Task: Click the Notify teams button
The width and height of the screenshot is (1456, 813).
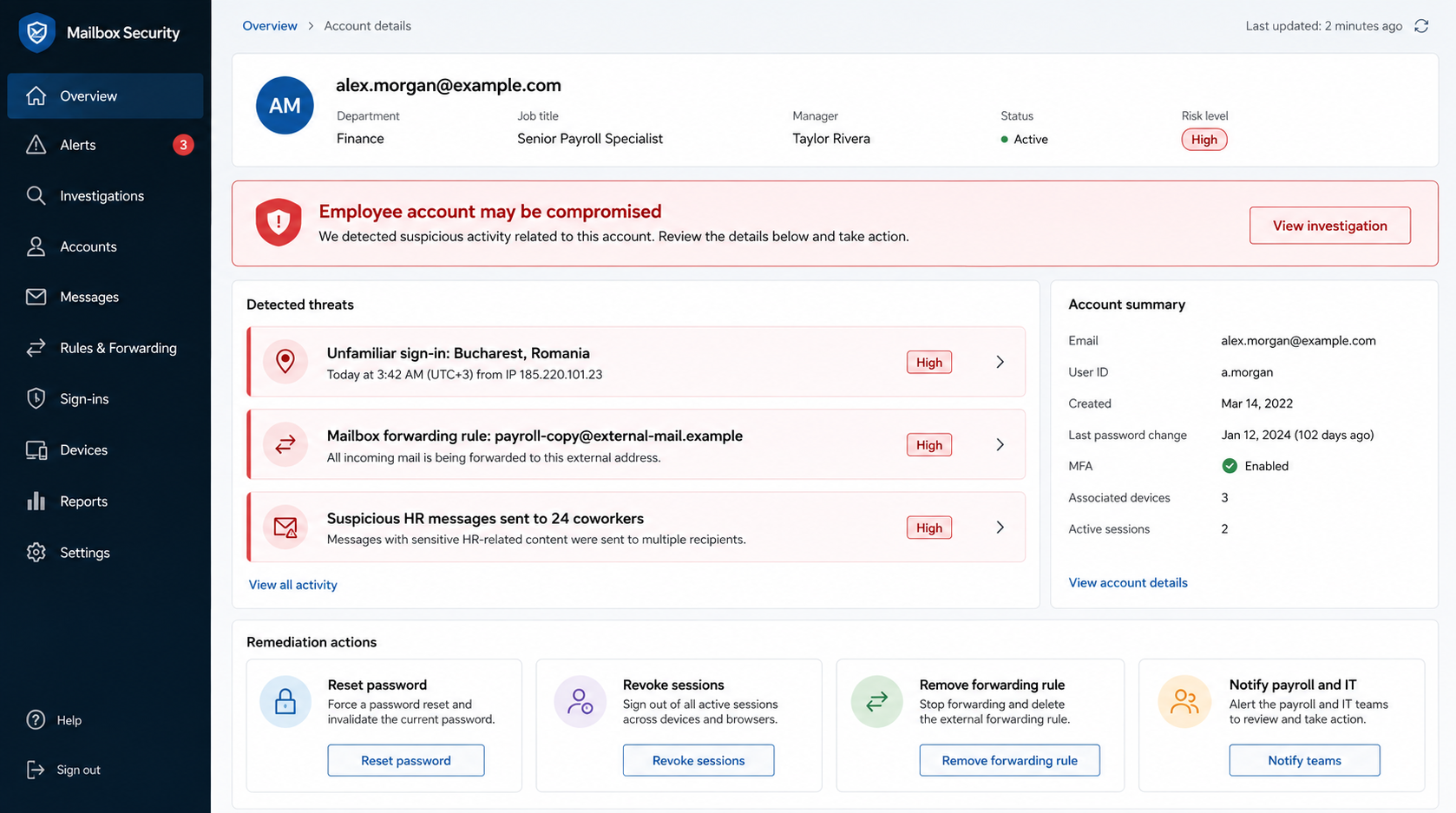Action: pos(1304,760)
